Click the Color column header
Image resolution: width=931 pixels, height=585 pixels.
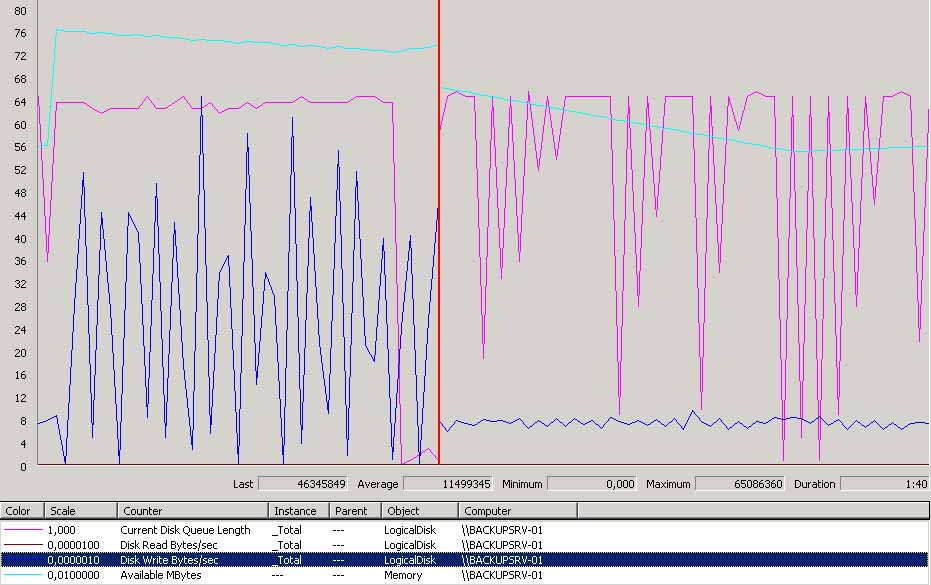[22, 511]
